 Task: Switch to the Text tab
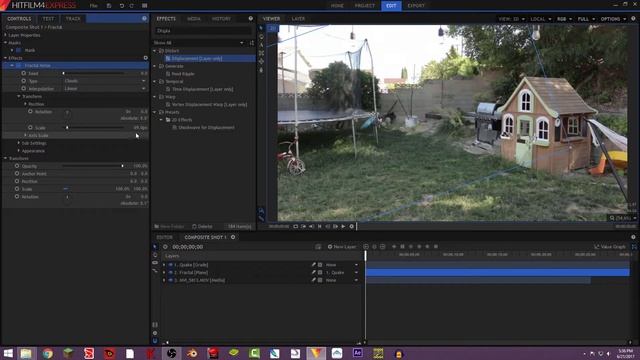(48, 18)
